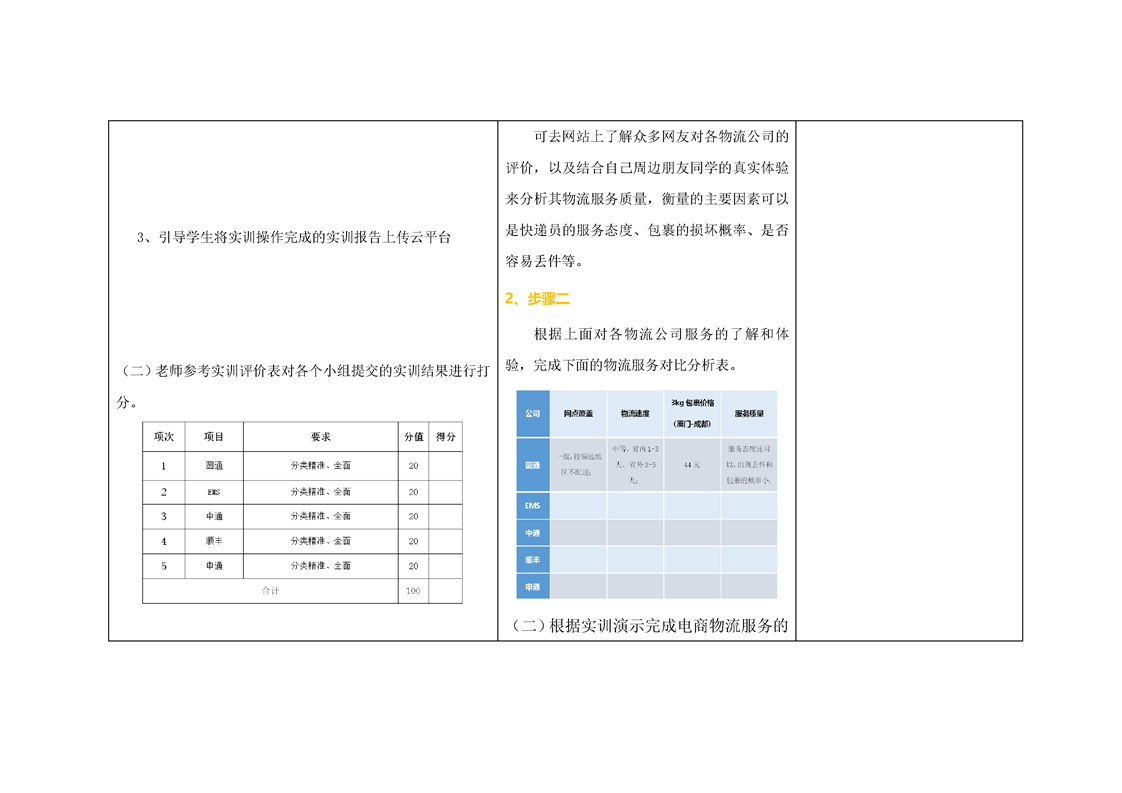Image resolution: width=1122 pixels, height=793 pixels.
Task: Click "EMS" in the scoring table
Action: pyautogui.click(x=214, y=492)
